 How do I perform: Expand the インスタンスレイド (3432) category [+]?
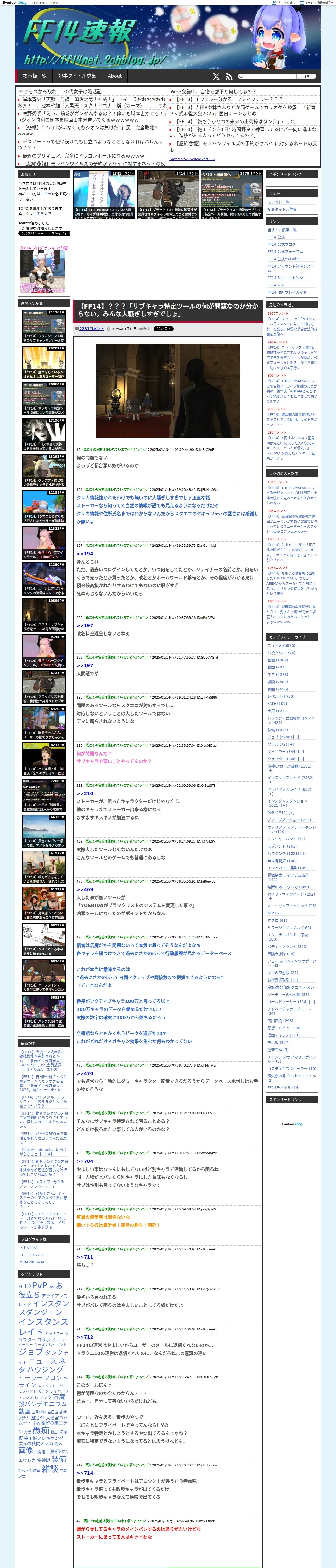tap(270, 782)
